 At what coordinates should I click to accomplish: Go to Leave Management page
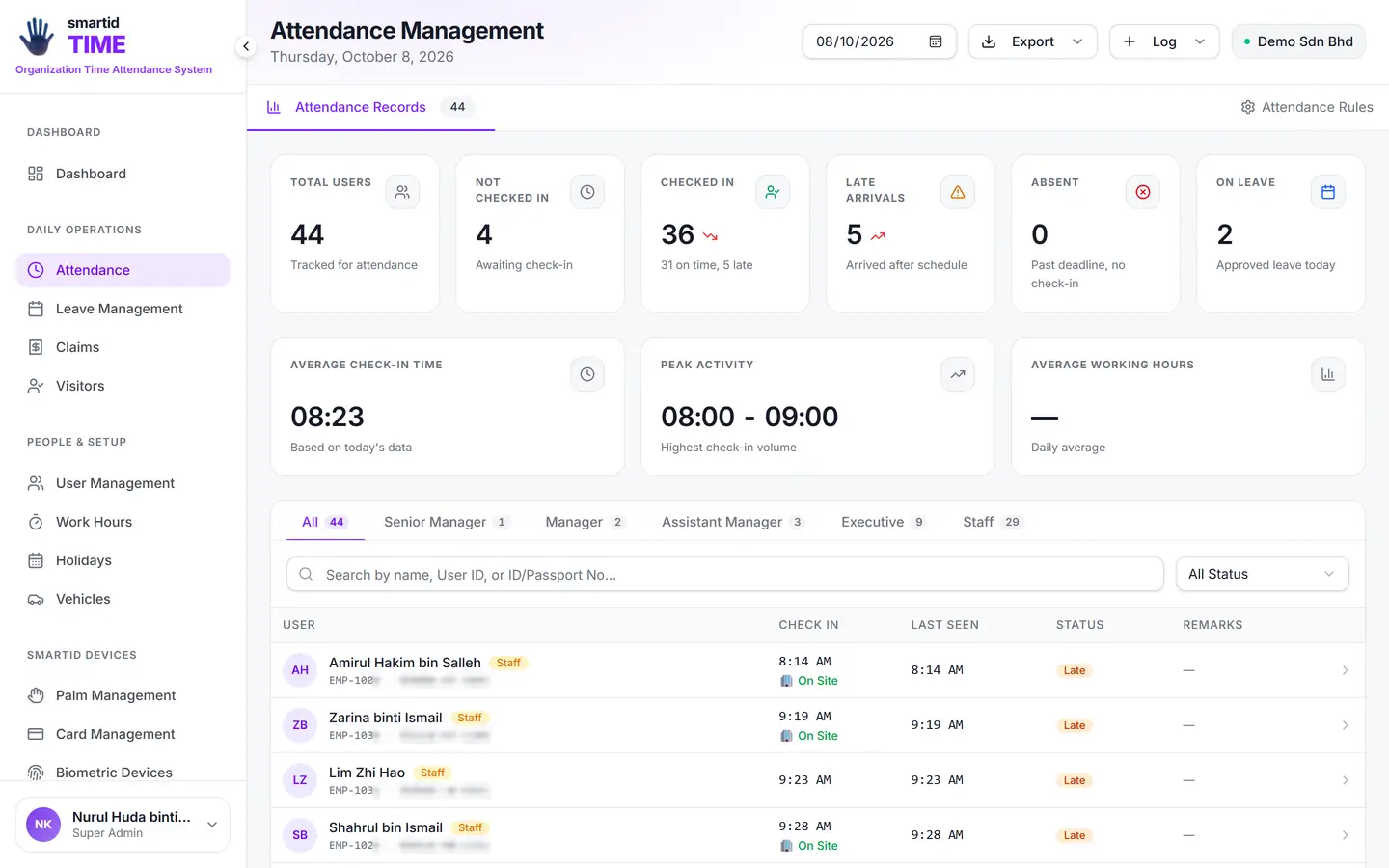pyautogui.click(x=123, y=309)
